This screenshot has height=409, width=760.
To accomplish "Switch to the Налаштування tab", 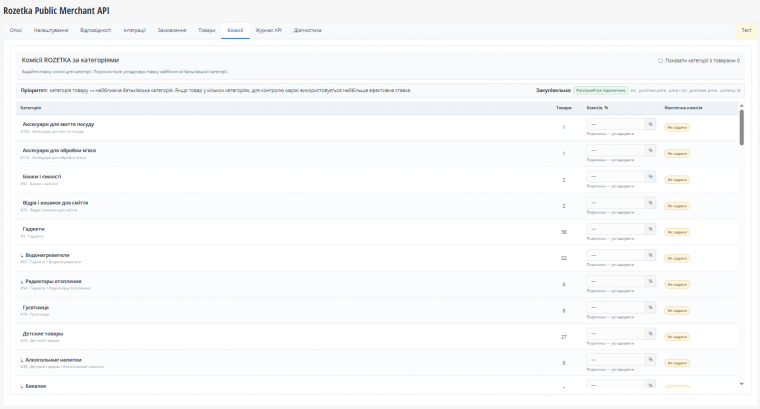I will pyautogui.click(x=51, y=30).
